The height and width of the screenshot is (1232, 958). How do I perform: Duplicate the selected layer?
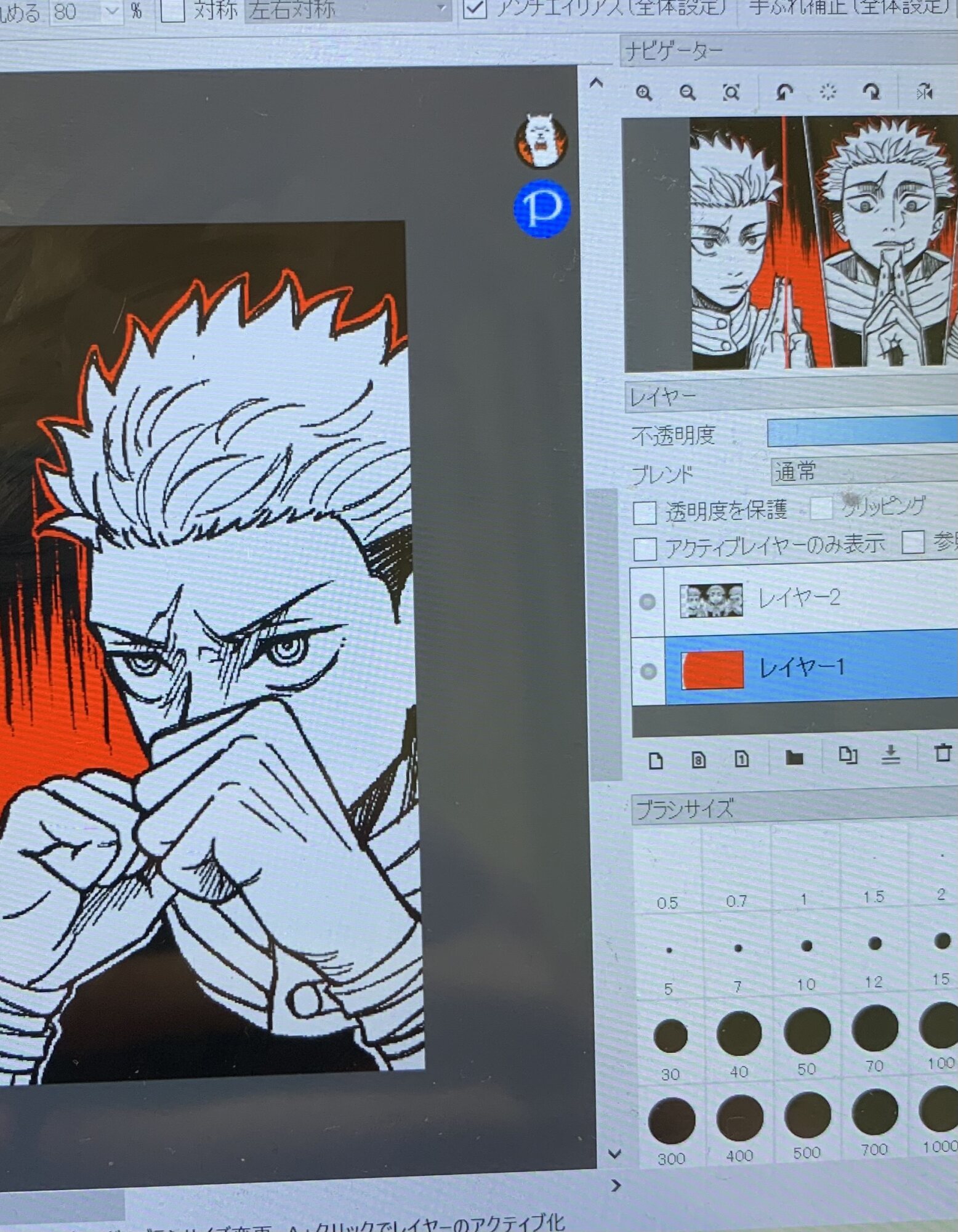click(847, 755)
